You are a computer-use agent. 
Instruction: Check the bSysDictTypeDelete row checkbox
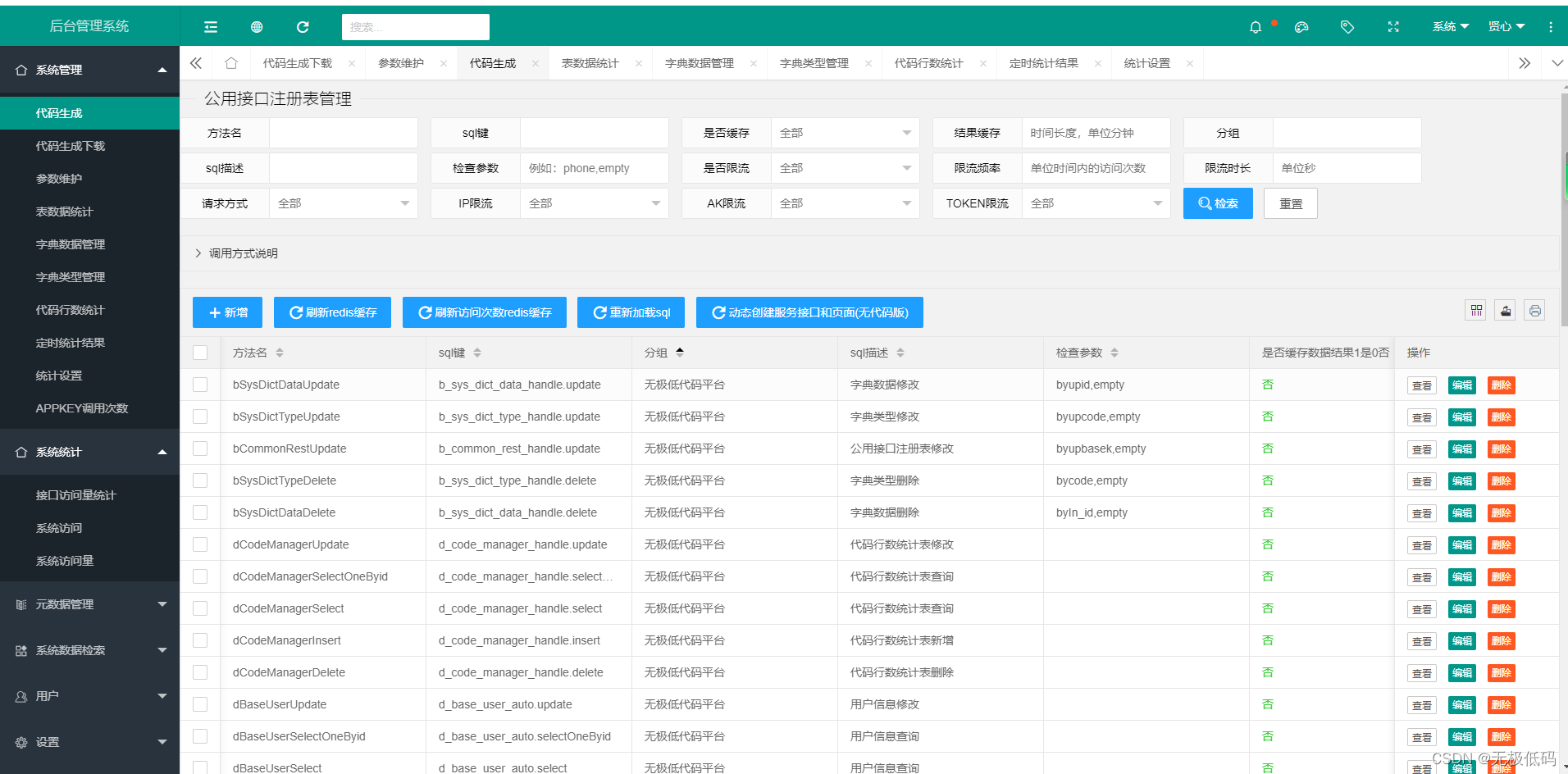click(200, 480)
